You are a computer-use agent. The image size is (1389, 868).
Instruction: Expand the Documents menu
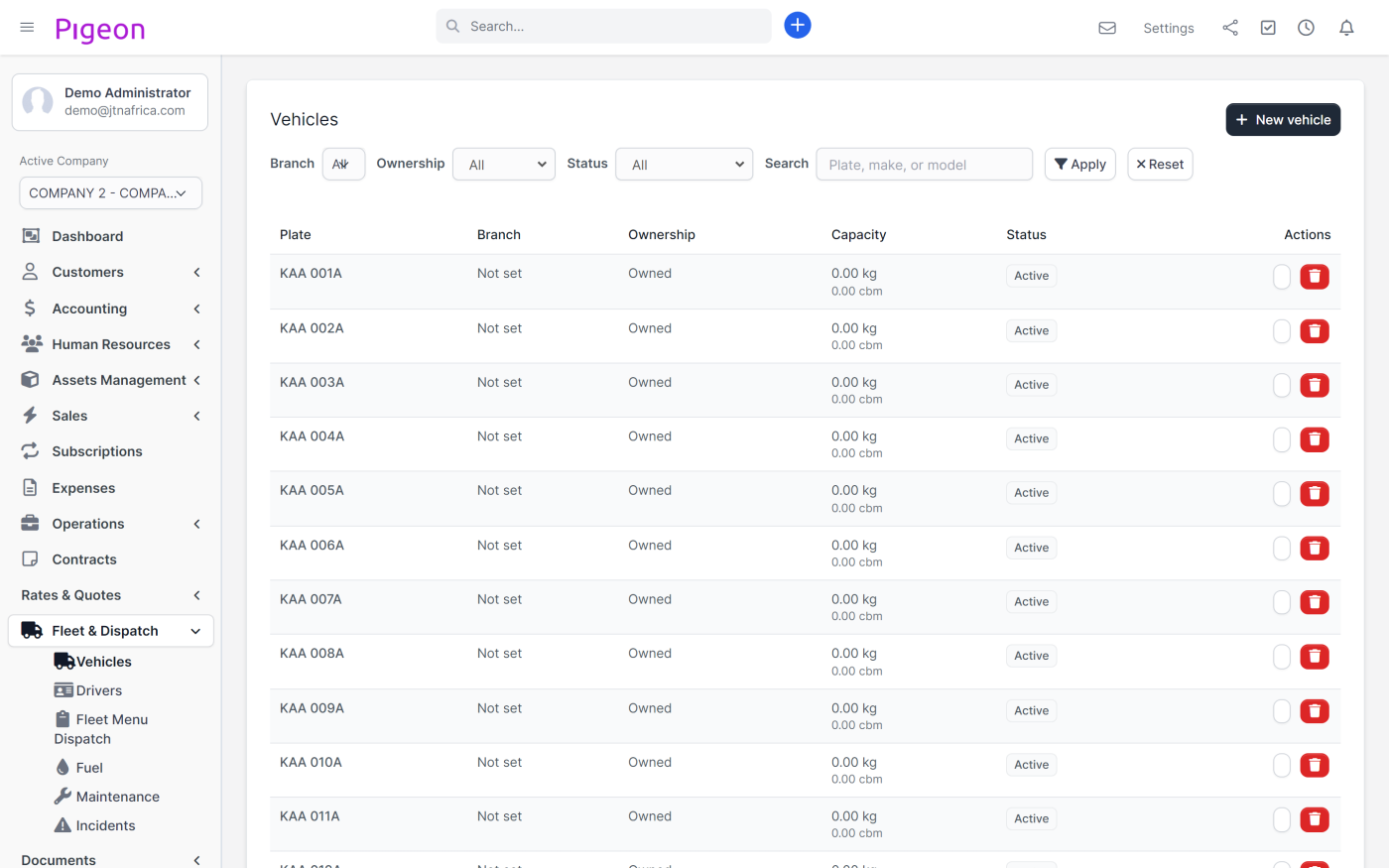click(x=111, y=859)
